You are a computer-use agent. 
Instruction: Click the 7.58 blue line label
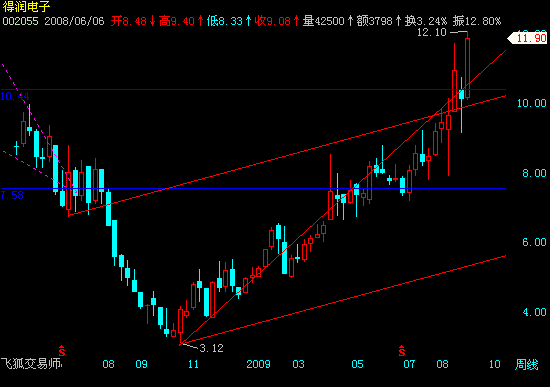click(12, 195)
